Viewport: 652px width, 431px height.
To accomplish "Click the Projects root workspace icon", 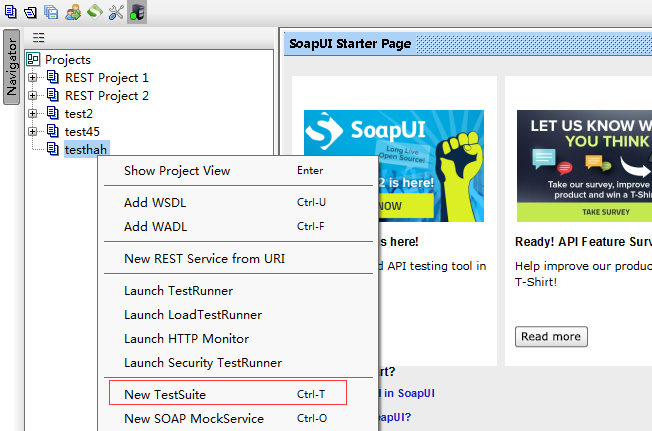I will click(33, 59).
